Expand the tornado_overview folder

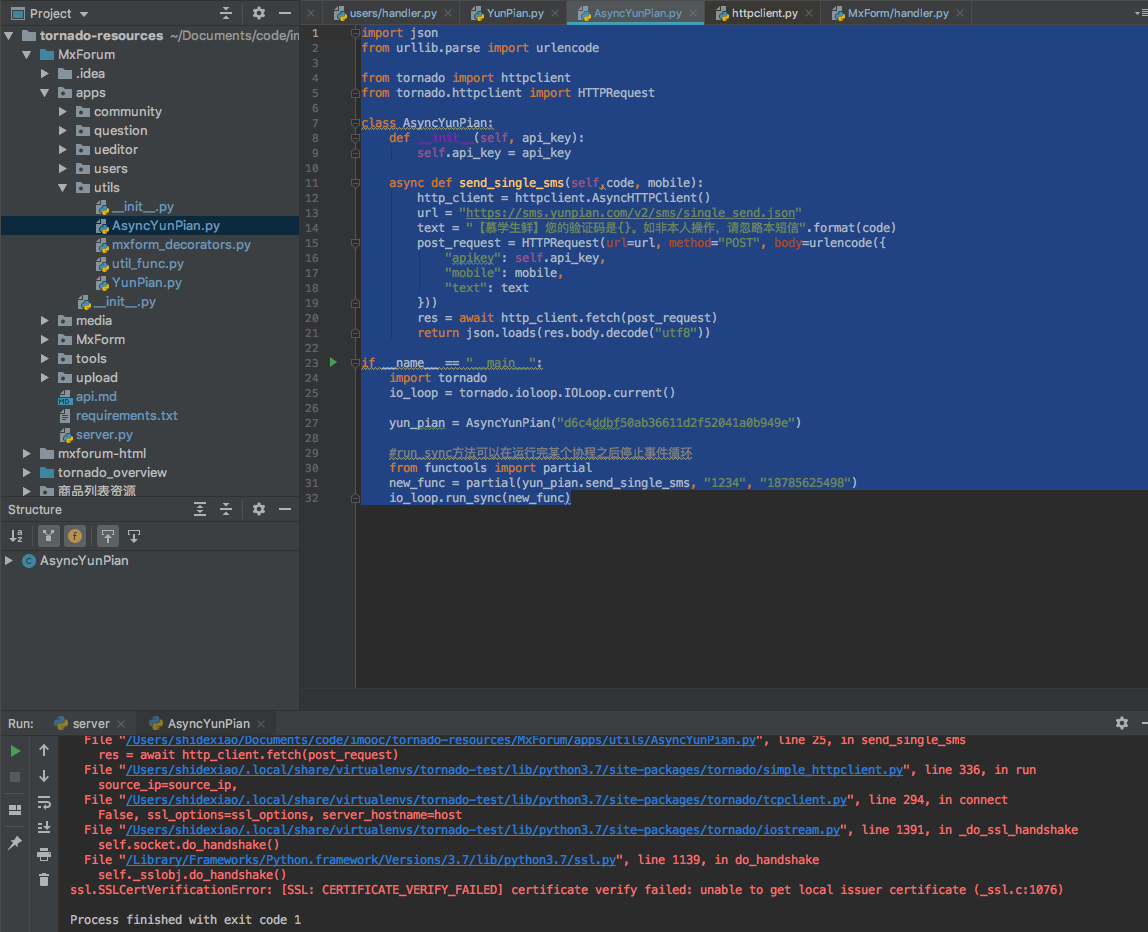[x=26, y=472]
